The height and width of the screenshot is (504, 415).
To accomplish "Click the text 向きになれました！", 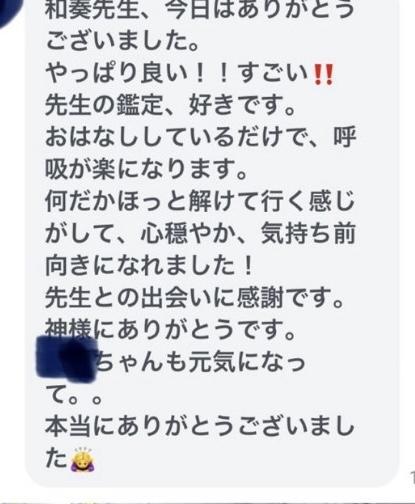I will (149, 266).
